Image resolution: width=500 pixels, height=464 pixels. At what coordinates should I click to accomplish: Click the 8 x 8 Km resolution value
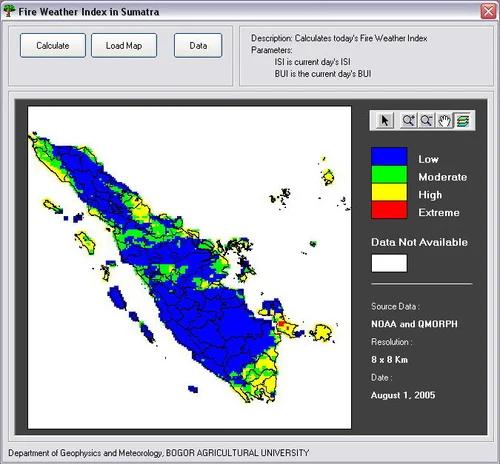point(389,360)
